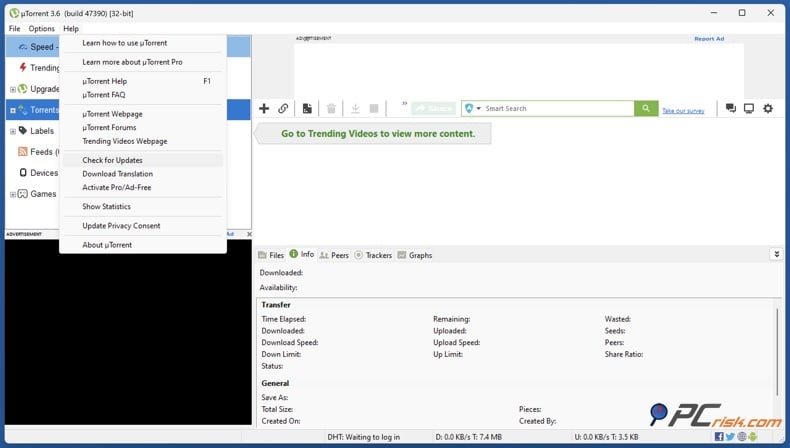Click the info pane vertical scrollbar
Viewport: 790px width, 448px height.
coord(777,353)
